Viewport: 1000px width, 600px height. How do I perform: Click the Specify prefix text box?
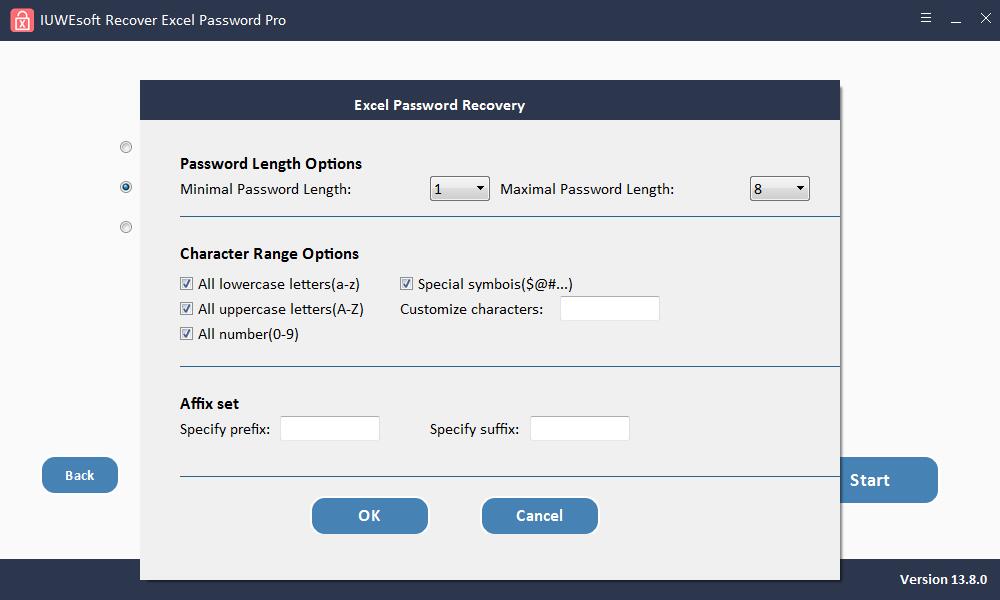click(x=330, y=428)
